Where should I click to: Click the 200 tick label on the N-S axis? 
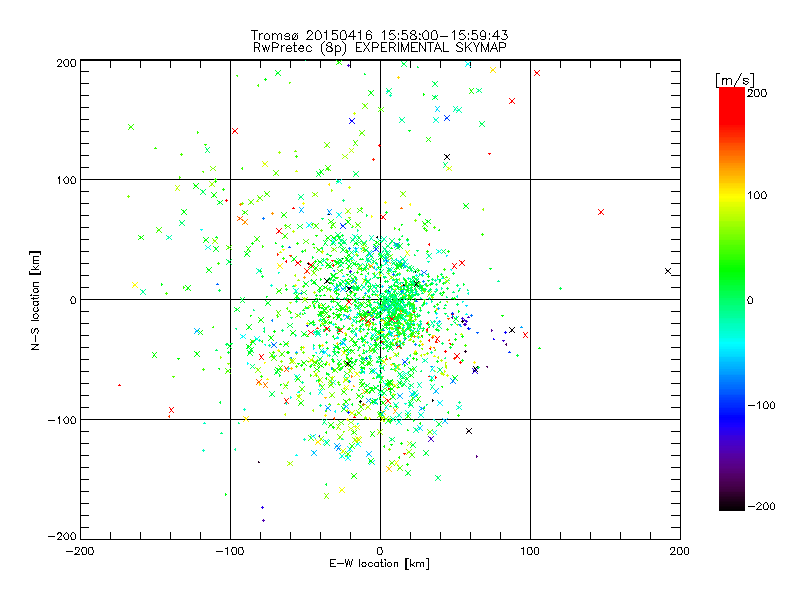(66, 63)
